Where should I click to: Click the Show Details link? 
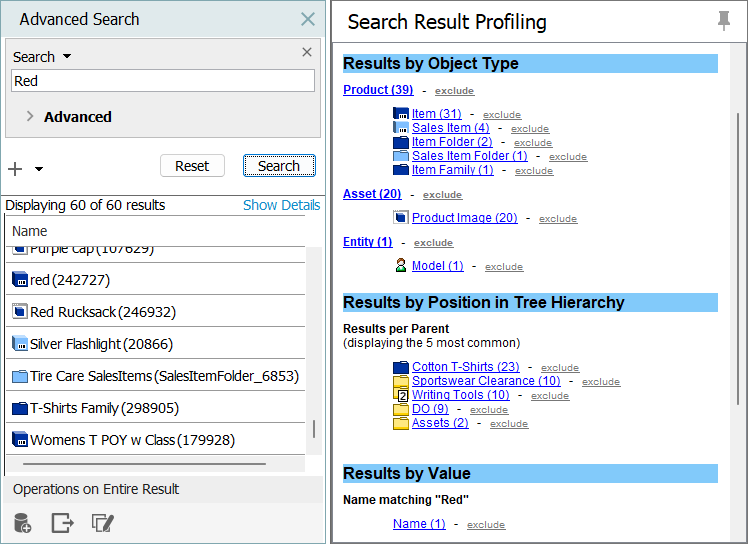tap(281, 205)
